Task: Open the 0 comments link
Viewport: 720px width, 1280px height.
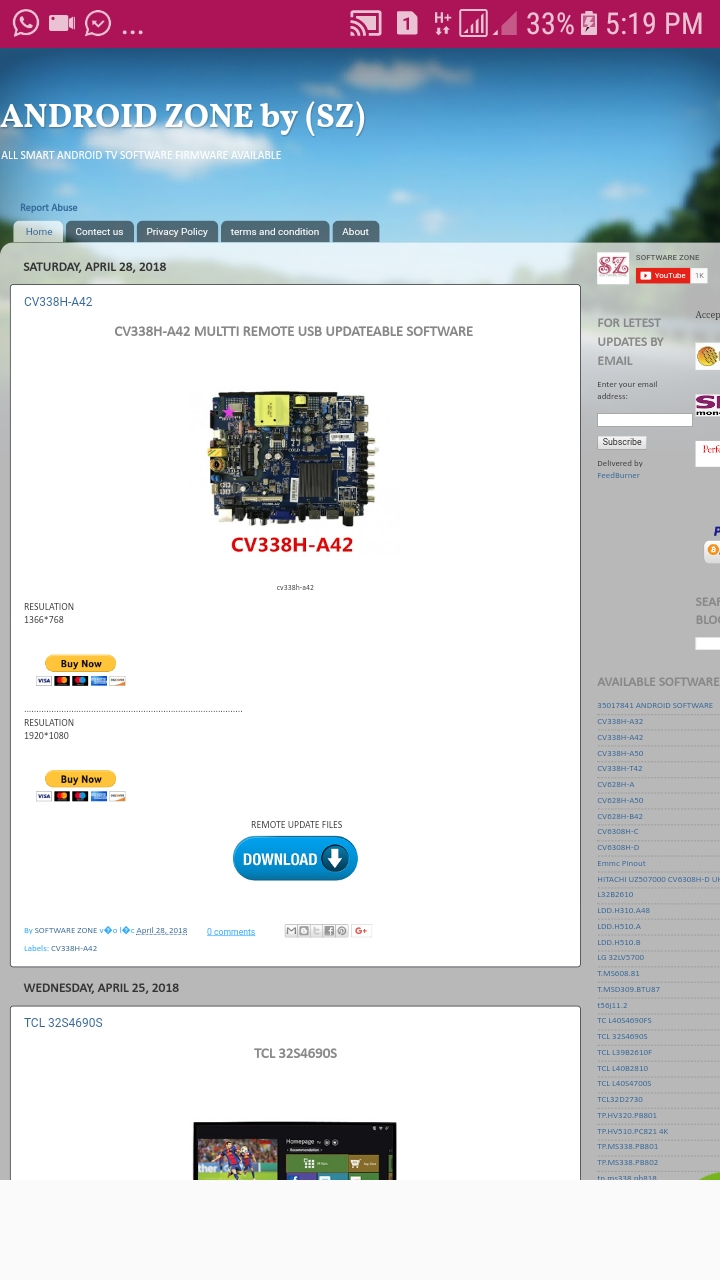Action: coord(231,932)
